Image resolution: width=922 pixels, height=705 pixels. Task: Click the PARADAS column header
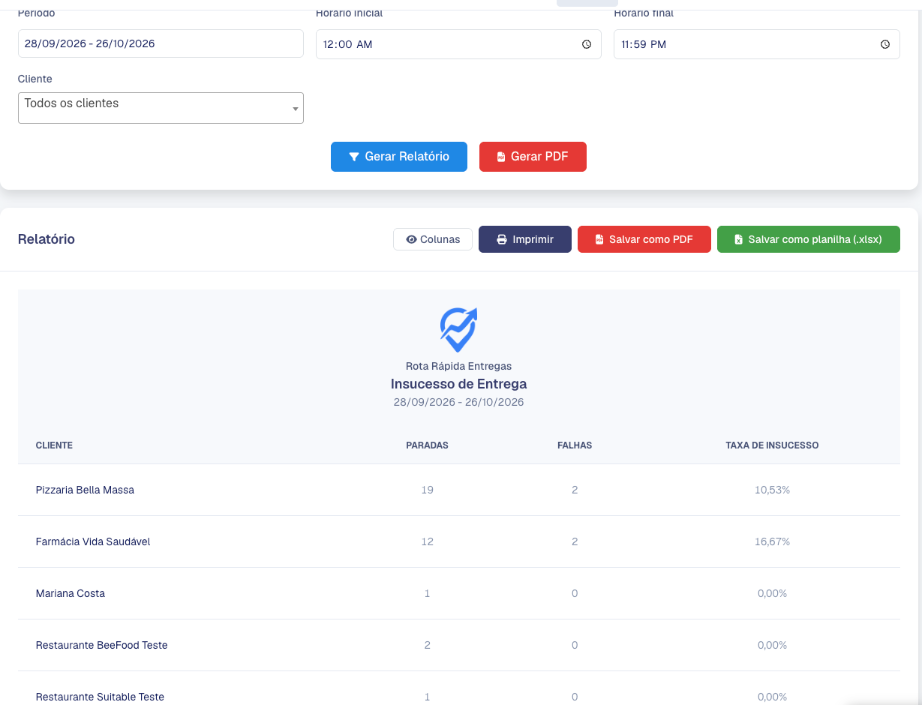[x=427, y=445]
